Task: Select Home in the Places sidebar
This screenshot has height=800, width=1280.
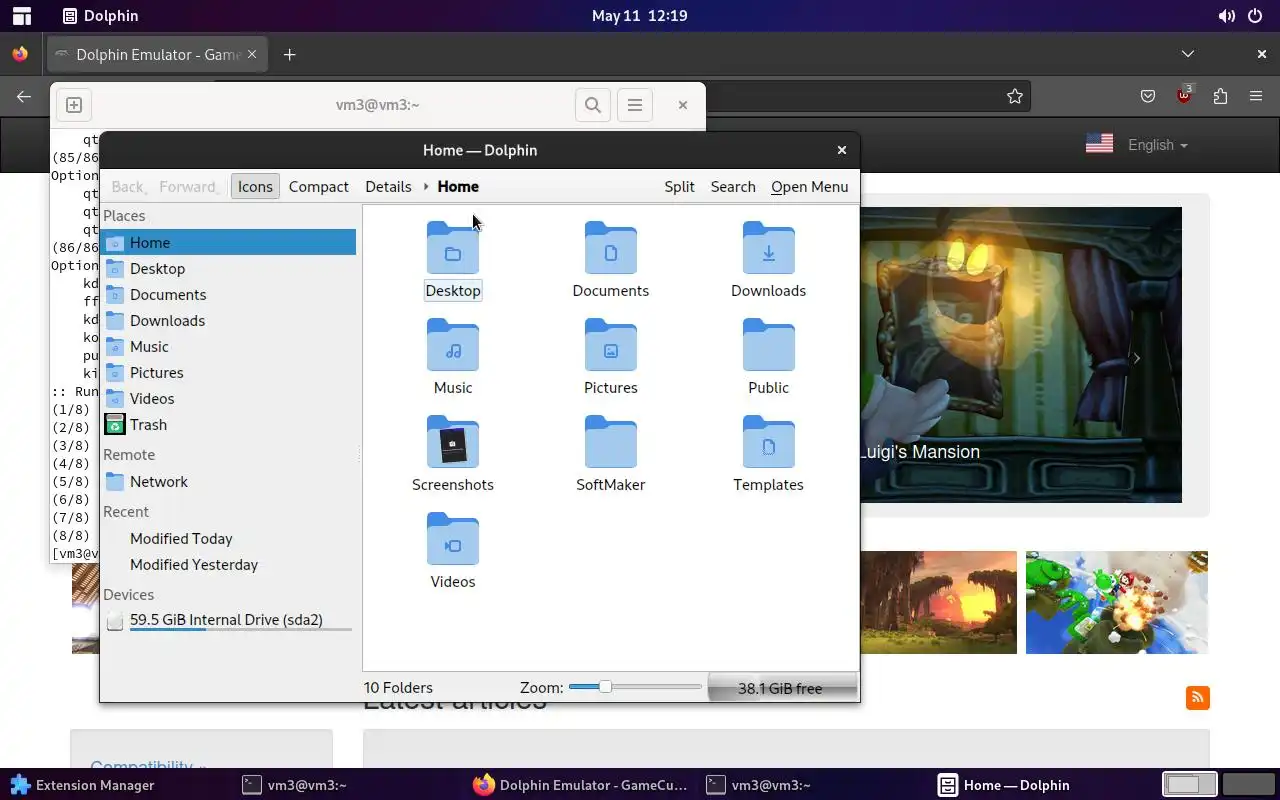Action: (x=229, y=242)
